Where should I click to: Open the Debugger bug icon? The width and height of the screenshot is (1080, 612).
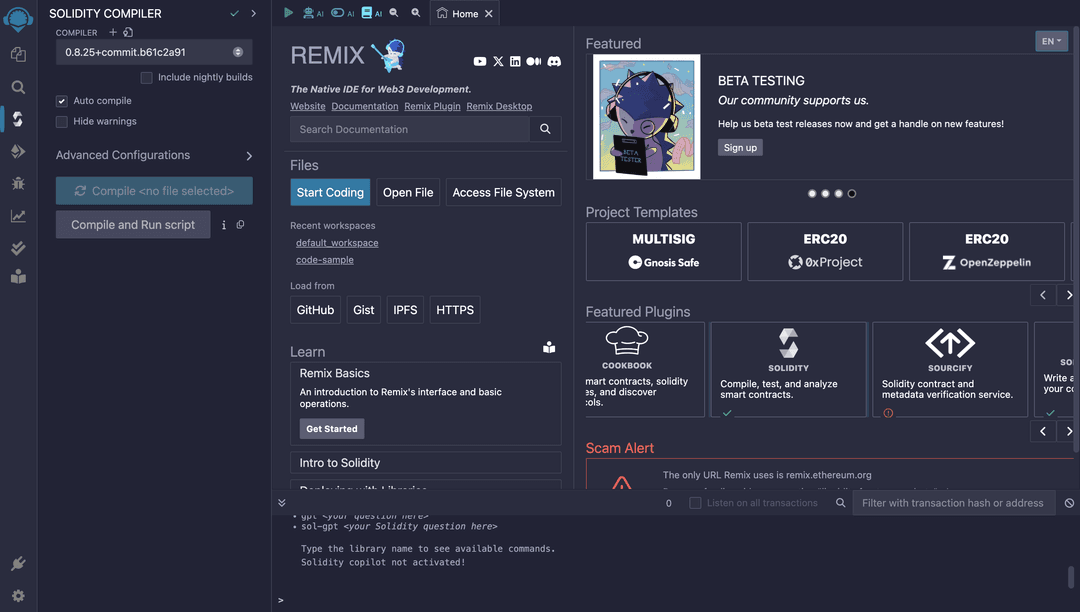[x=19, y=183]
